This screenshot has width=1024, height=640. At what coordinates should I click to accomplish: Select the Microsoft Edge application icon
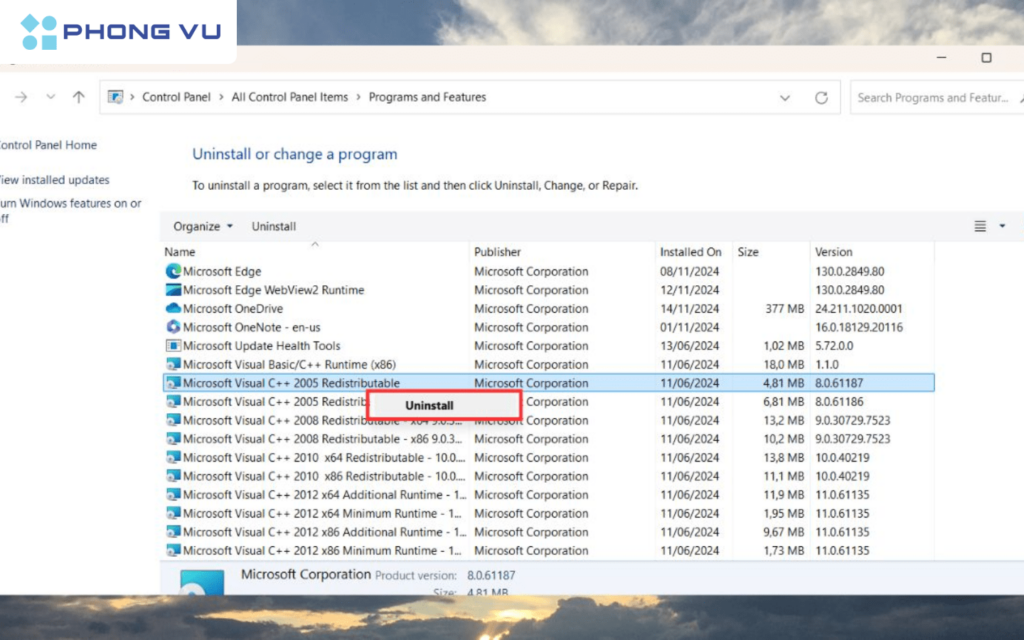pyautogui.click(x=175, y=271)
